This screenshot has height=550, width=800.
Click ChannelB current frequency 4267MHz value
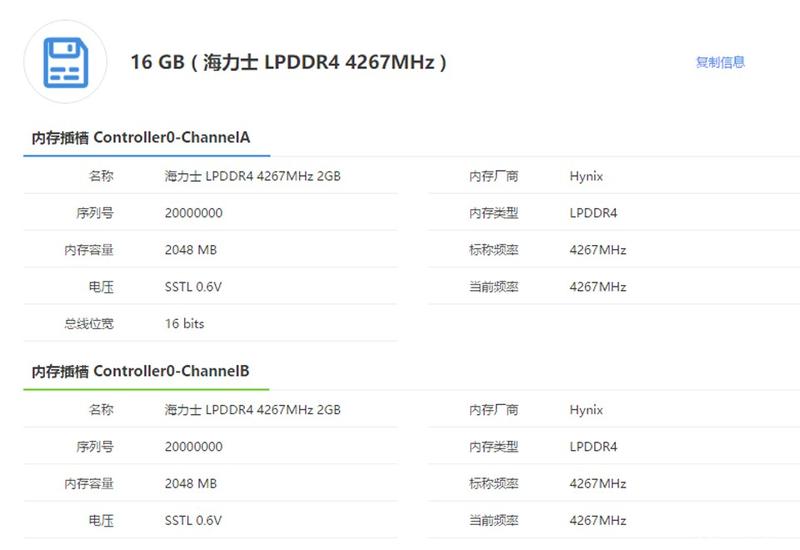598,520
